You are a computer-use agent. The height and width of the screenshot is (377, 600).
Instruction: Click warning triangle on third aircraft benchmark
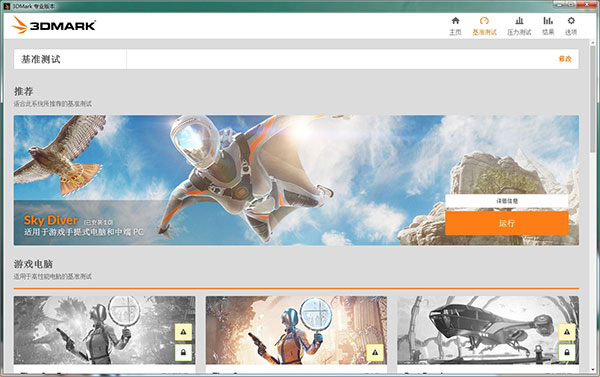point(567,332)
